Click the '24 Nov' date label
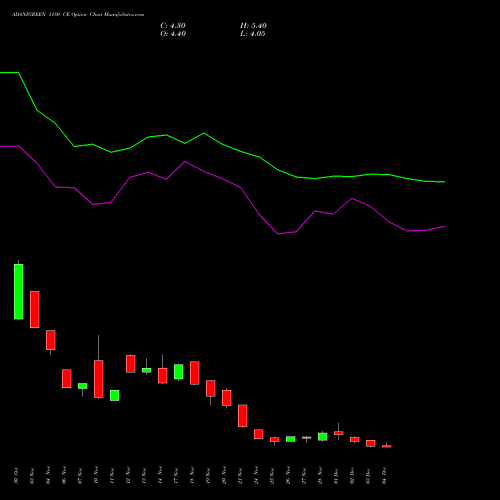This screenshot has width=500, height=500. [256, 476]
